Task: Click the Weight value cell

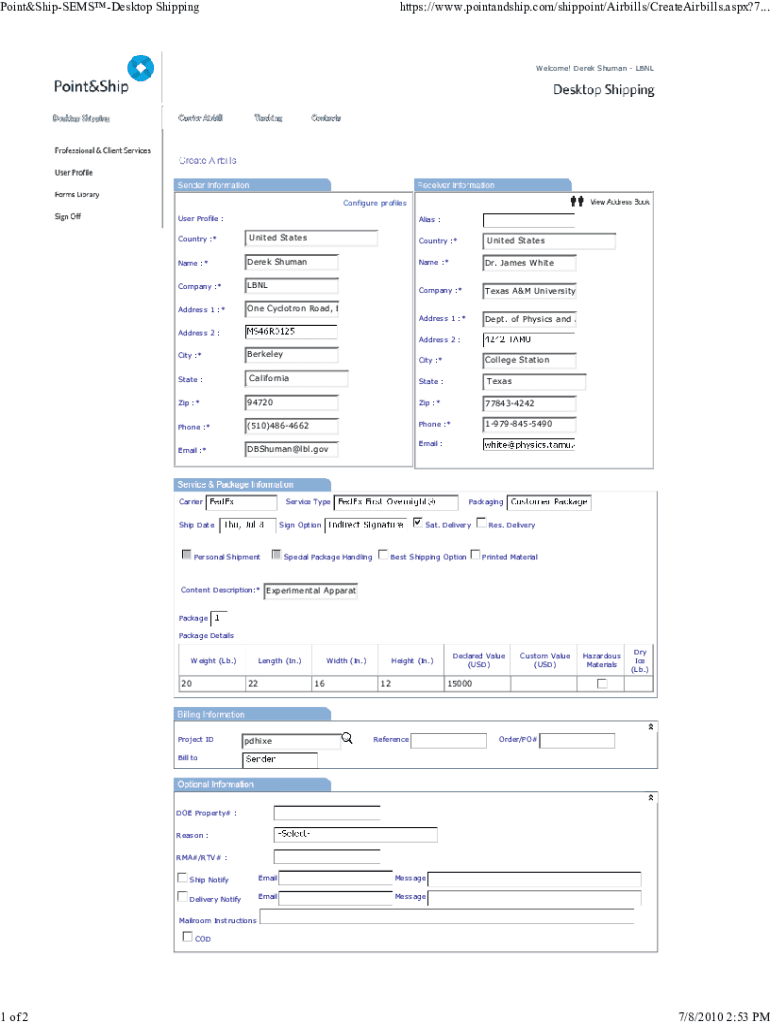Action: (x=212, y=684)
